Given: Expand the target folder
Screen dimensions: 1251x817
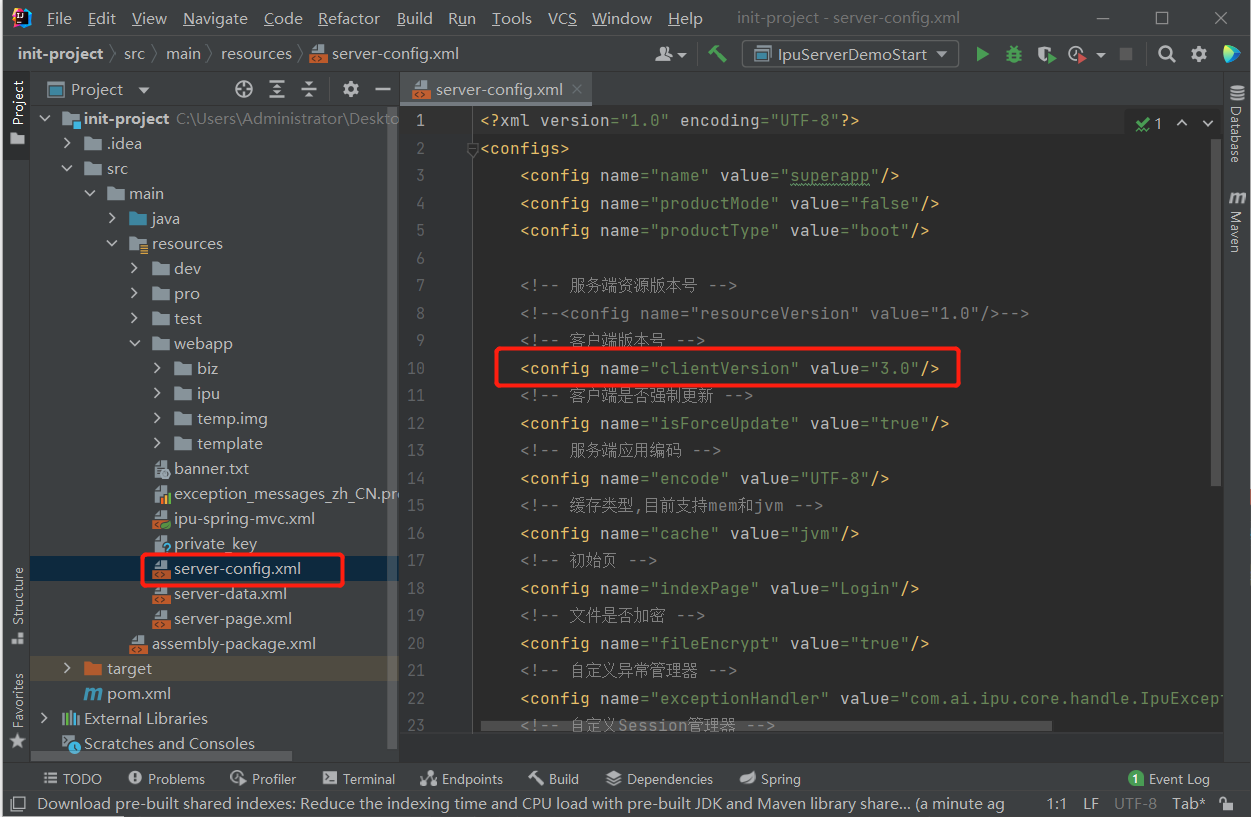Looking at the screenshot, I should pos(67,668).
